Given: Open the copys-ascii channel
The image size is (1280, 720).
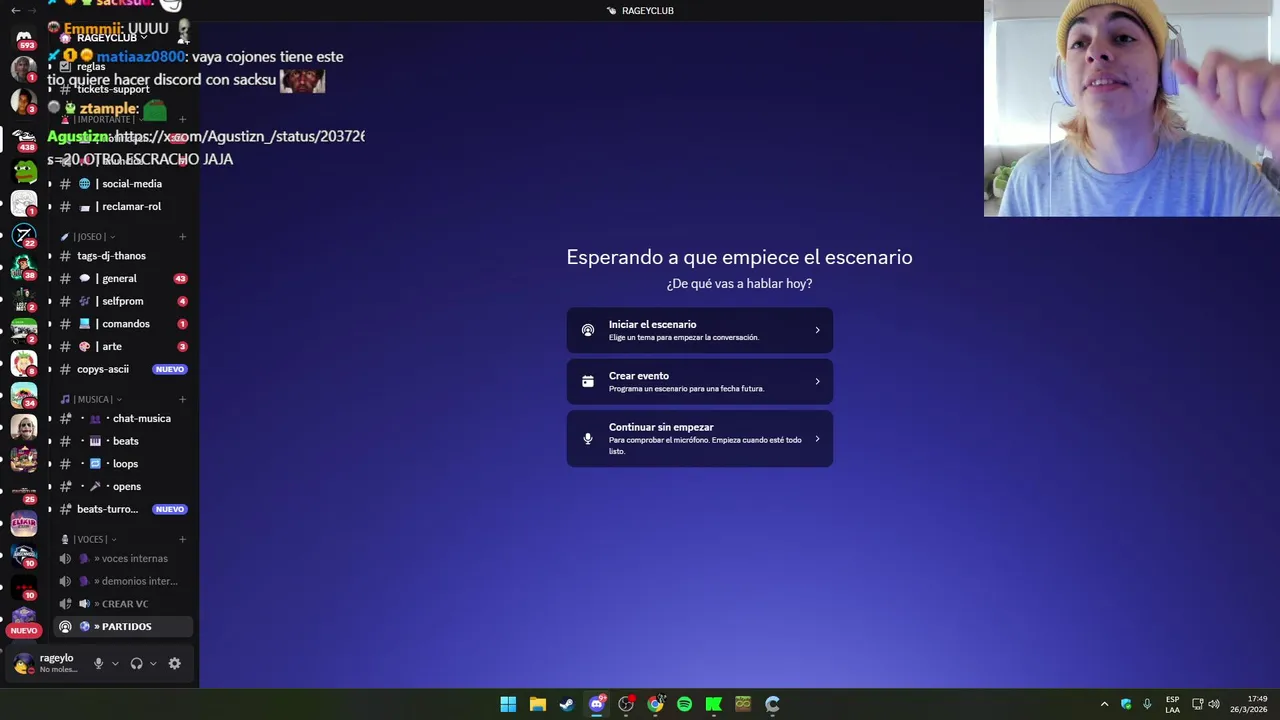Looking at the screenshot, I should (x=123, y=369).
